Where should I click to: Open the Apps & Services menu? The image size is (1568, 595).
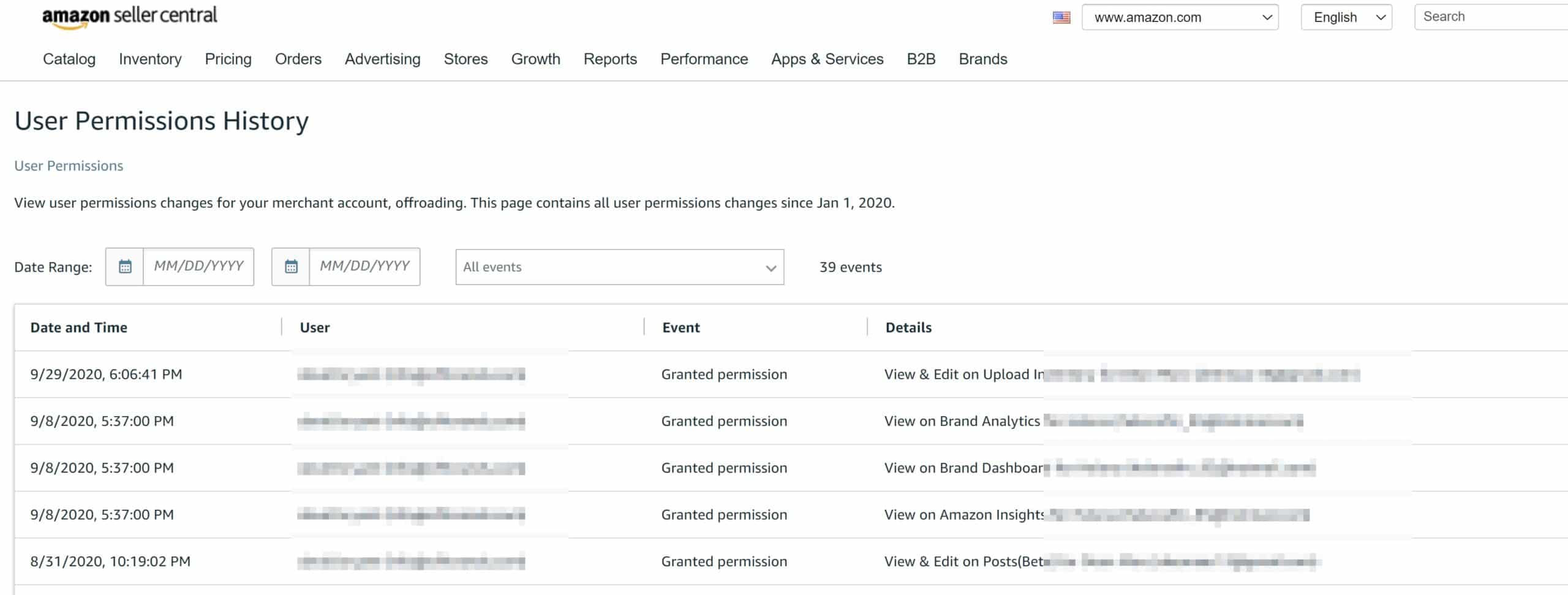point(827,59)
